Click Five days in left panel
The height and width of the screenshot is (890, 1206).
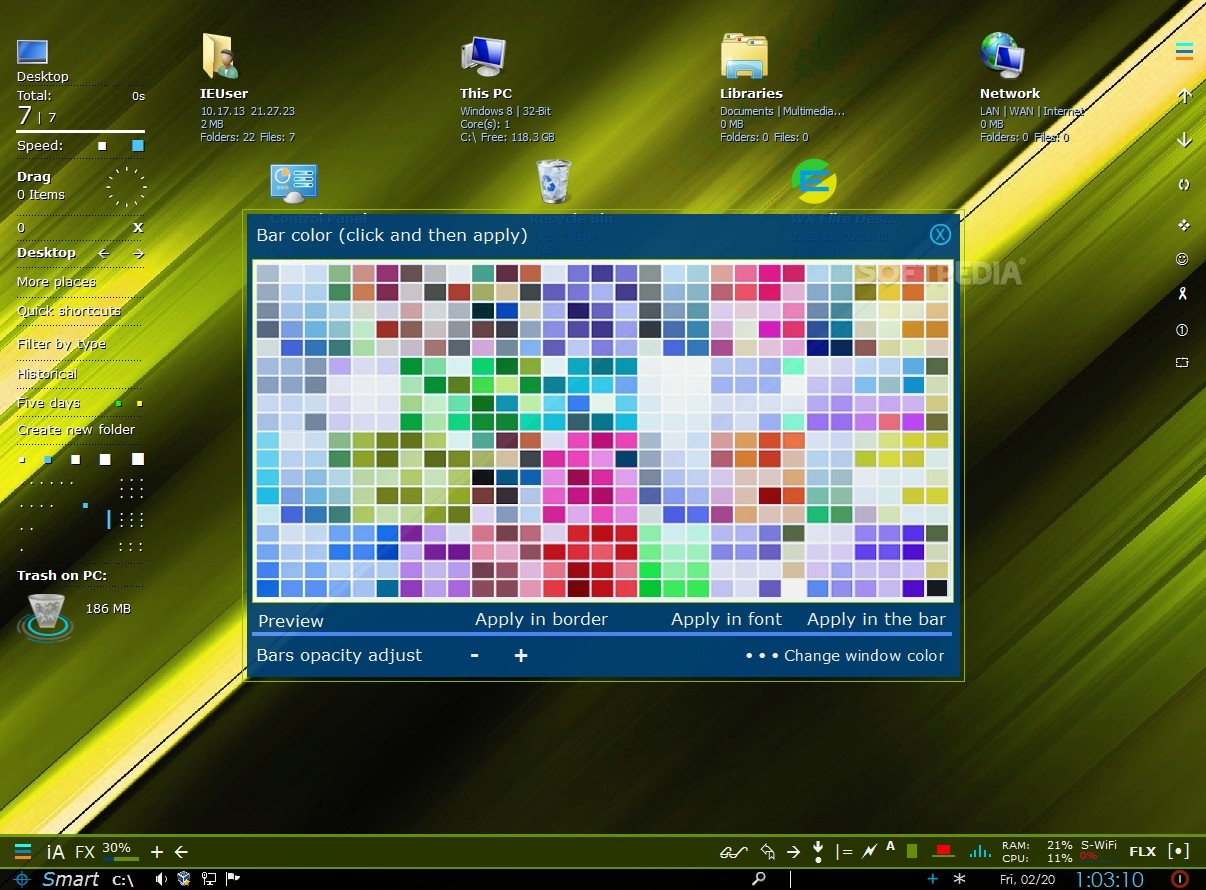click(x=48, y=403)
